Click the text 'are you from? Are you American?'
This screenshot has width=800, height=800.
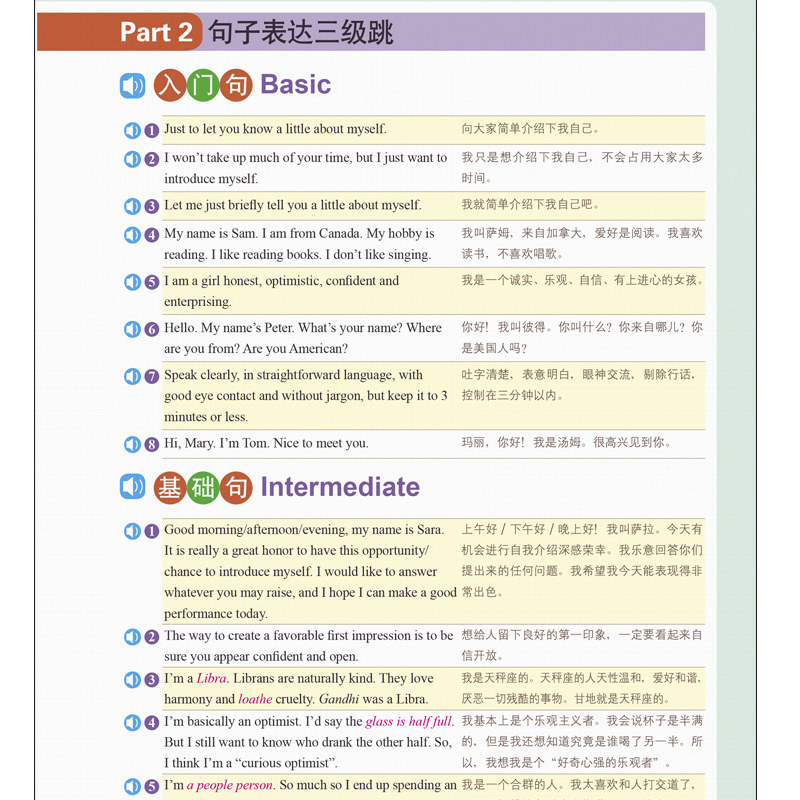[x=256, y=349]
